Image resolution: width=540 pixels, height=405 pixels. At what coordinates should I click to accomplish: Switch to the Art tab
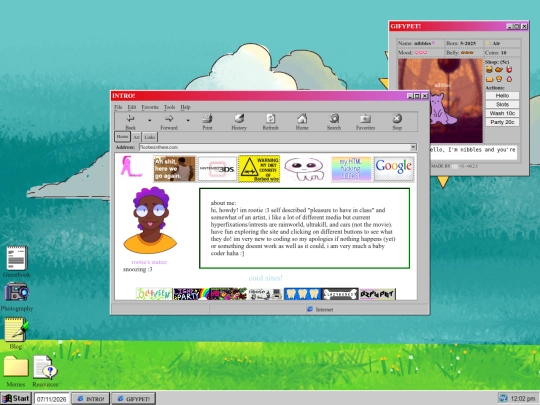pos(136,137)
